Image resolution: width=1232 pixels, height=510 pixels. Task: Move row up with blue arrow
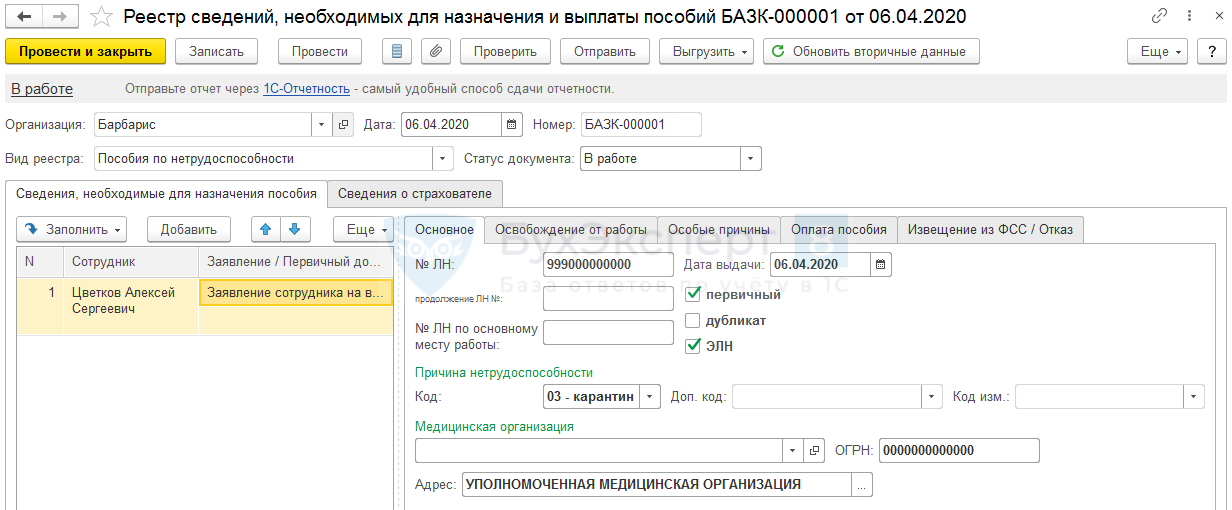pos(266,229)
